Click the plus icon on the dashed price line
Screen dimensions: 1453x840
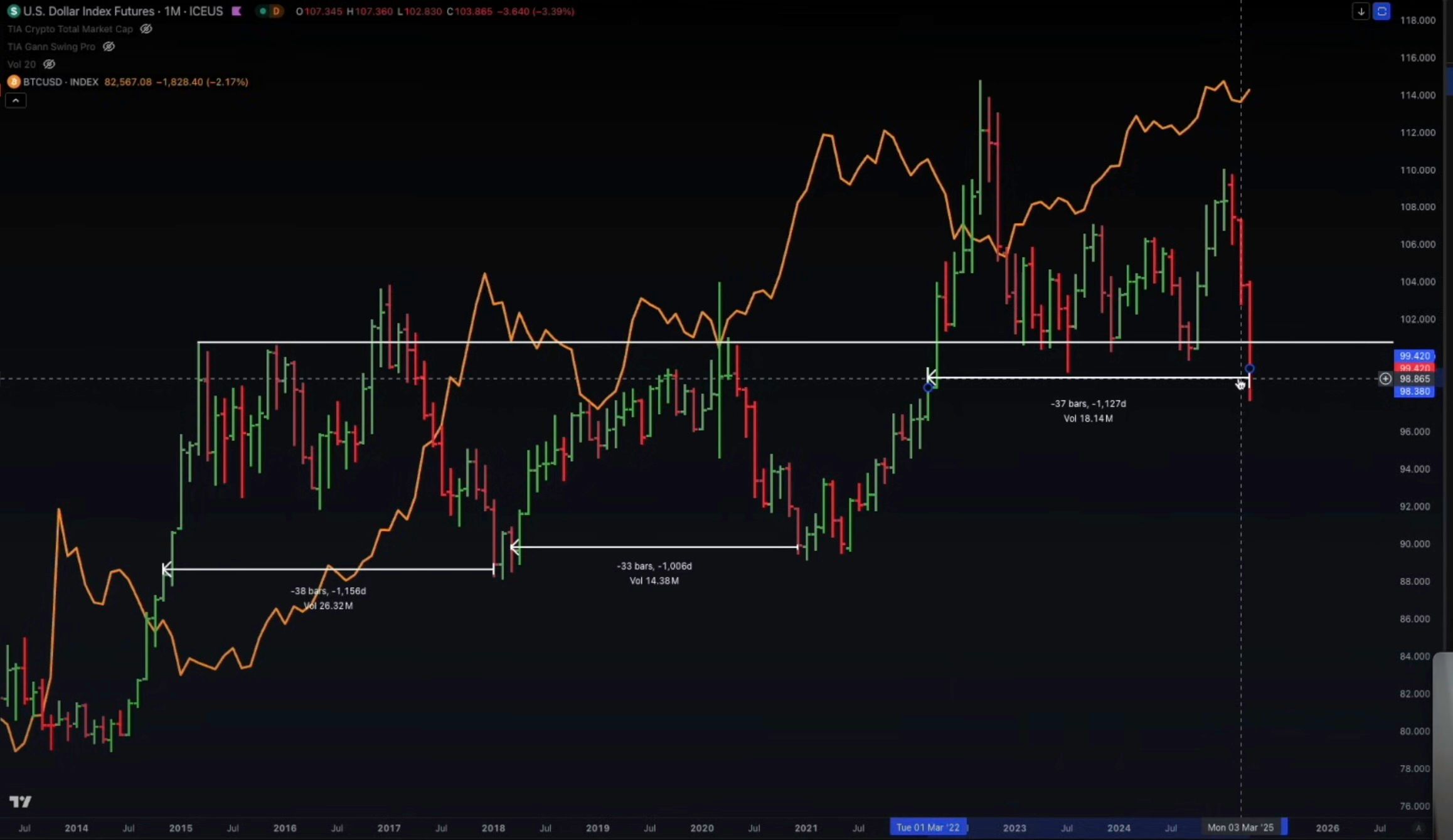pos(1386,378)
